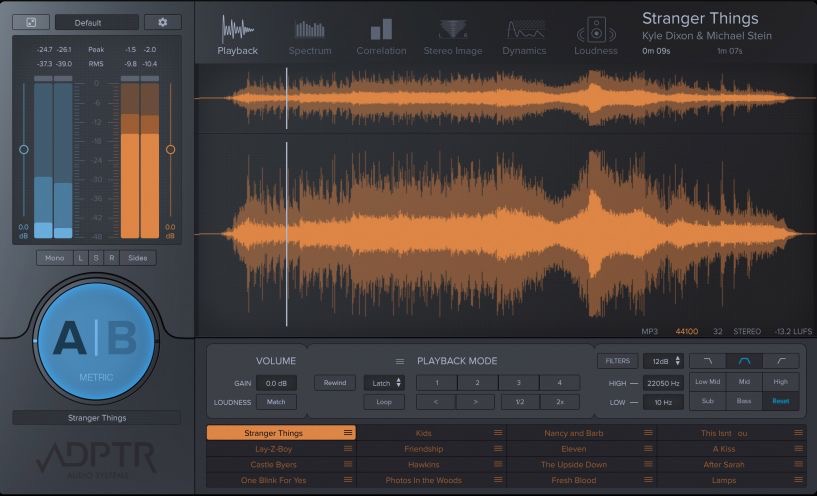The image size is (817, 496).
Task: Open the Playback view
Action: 238,35
